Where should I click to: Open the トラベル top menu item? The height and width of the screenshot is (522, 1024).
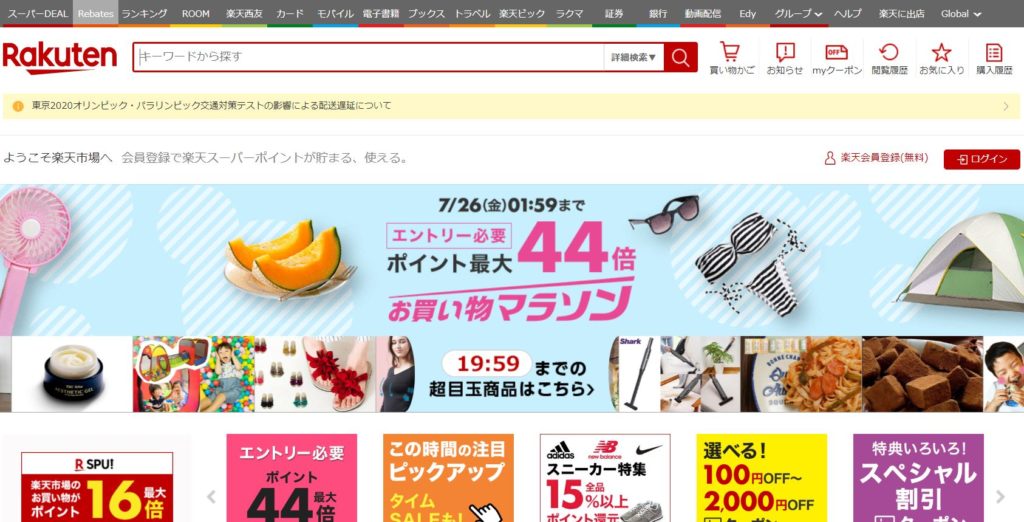[472, 13]
